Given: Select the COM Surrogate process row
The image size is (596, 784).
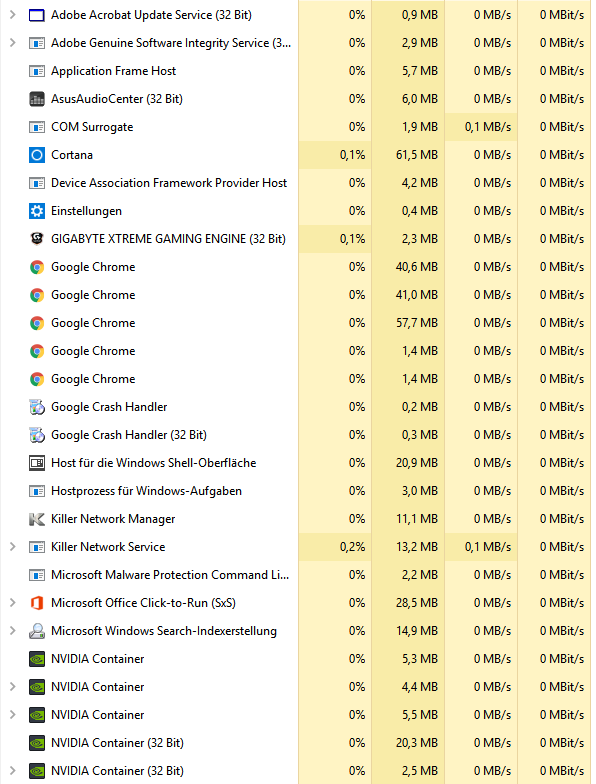Looking at the screenshot, I should pyautogui.click(x=298, y=127).
